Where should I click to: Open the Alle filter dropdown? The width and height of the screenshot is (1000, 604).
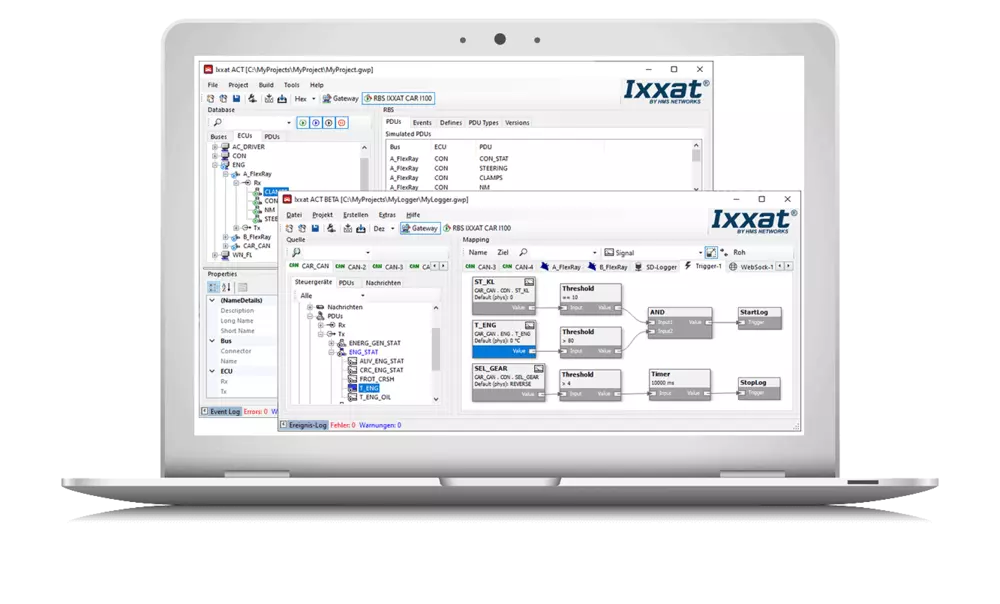[363, 296]
